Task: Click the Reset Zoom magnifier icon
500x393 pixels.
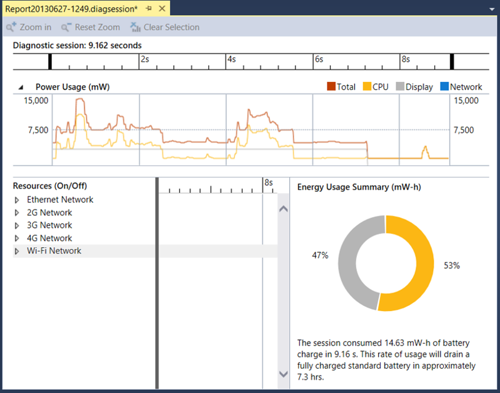Action: (x=66, y=27)
